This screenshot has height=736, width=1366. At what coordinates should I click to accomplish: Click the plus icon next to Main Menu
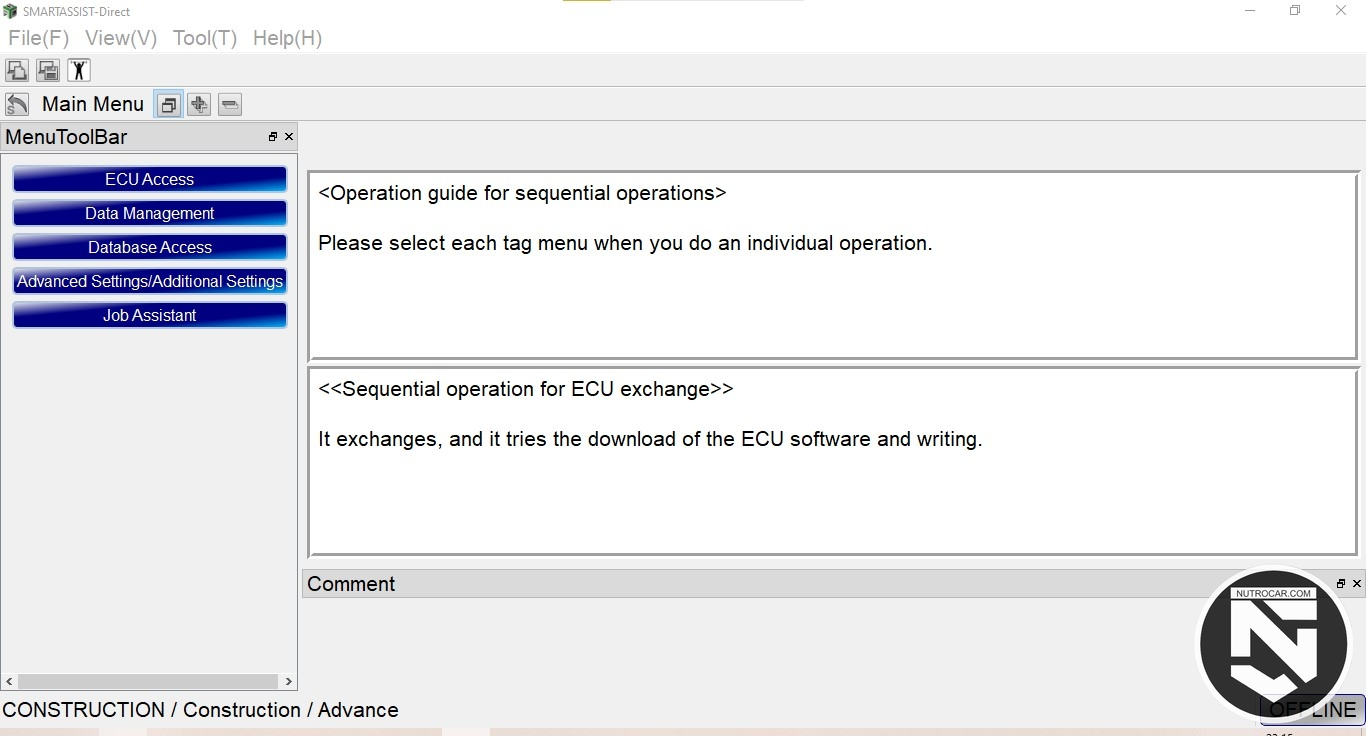tap(199, 104)
